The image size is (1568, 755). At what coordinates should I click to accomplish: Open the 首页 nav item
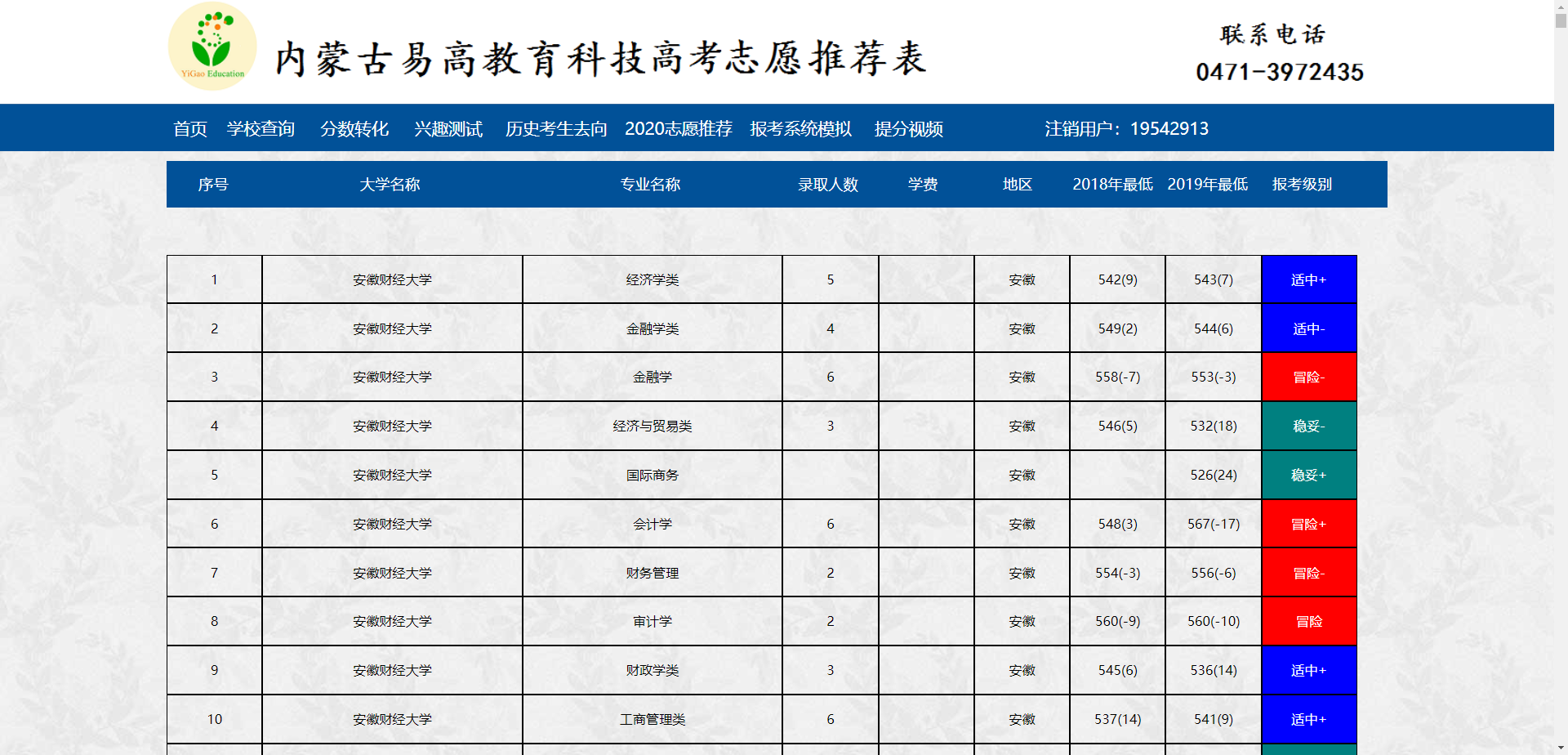pos(190,129)
